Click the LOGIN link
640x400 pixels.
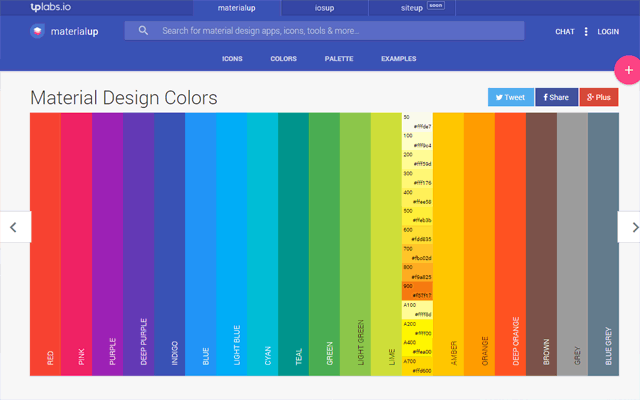pyautogui.click(x=608, y=32)
